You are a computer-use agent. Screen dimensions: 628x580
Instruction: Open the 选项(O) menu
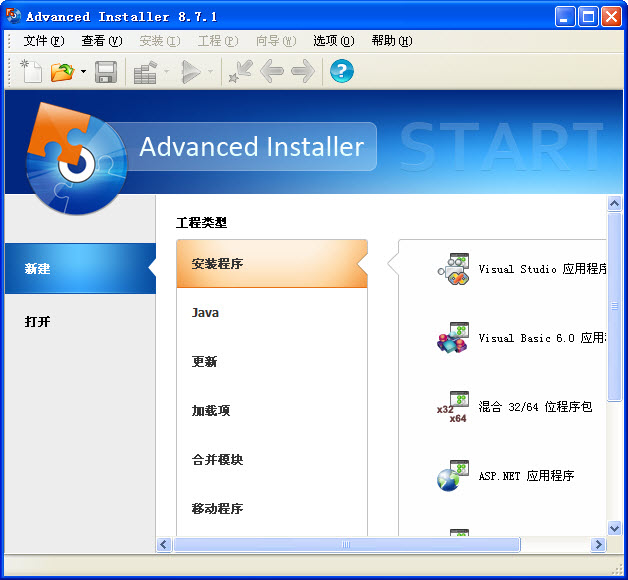333,41
